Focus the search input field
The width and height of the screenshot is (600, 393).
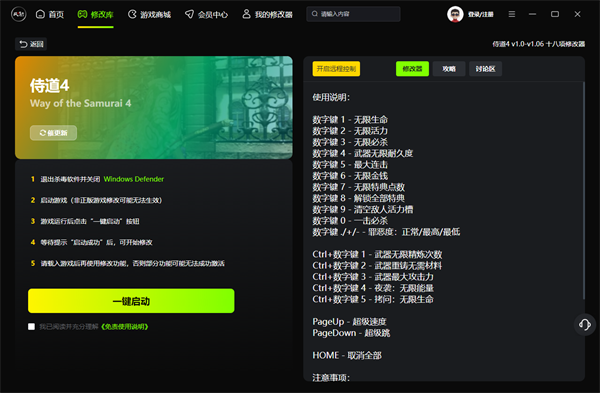pyautogui.click(x=353, y=14)
